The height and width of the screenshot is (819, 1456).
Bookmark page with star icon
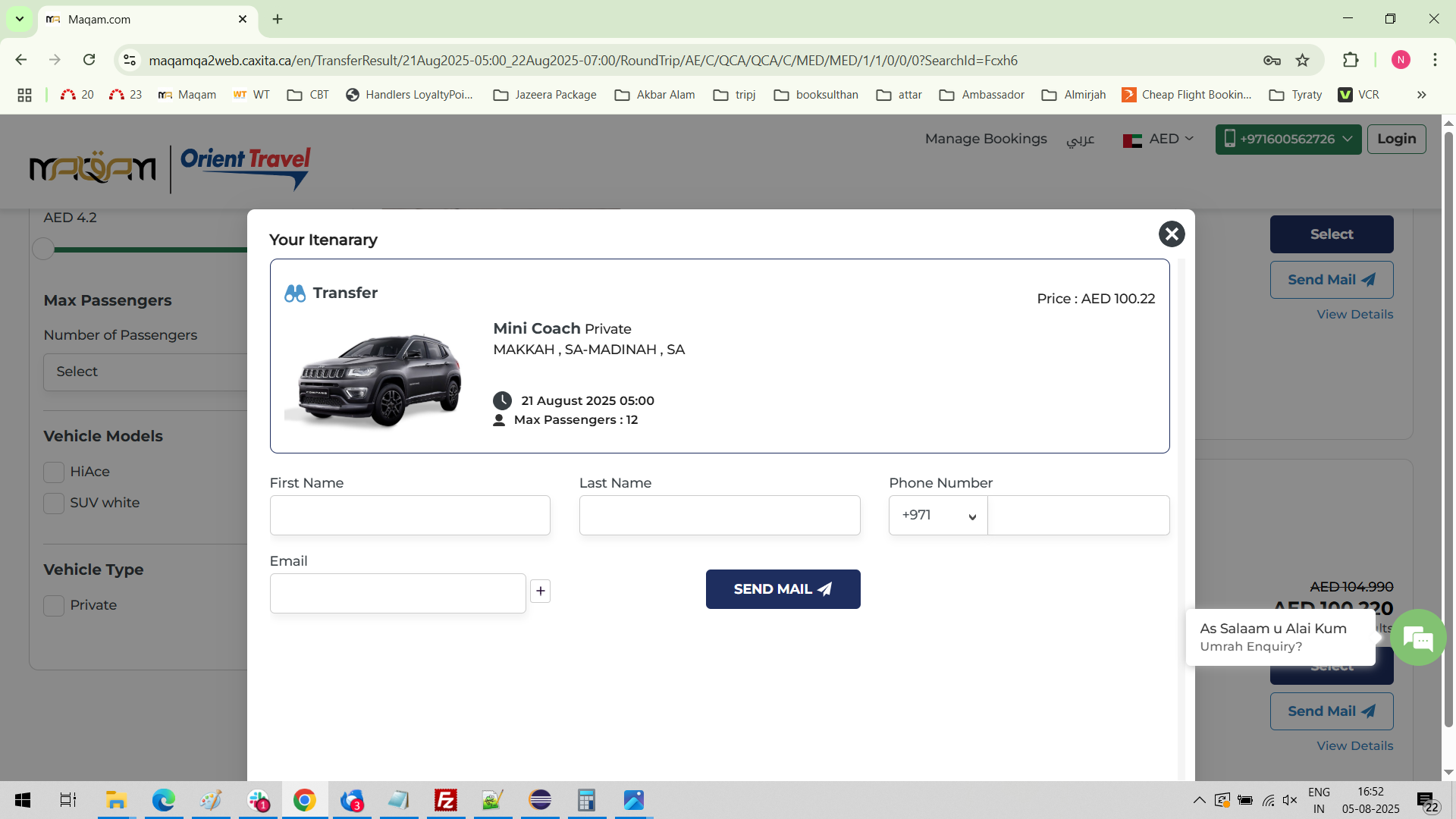[1303, 61]
